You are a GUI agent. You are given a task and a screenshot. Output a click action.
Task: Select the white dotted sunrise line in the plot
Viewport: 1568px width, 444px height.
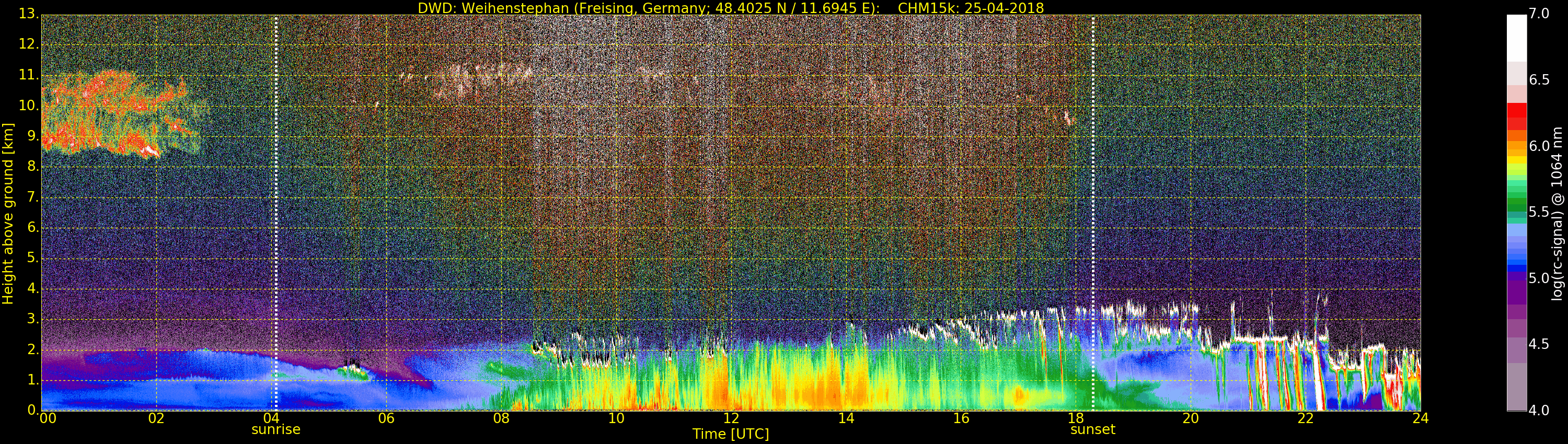[276, 213]
